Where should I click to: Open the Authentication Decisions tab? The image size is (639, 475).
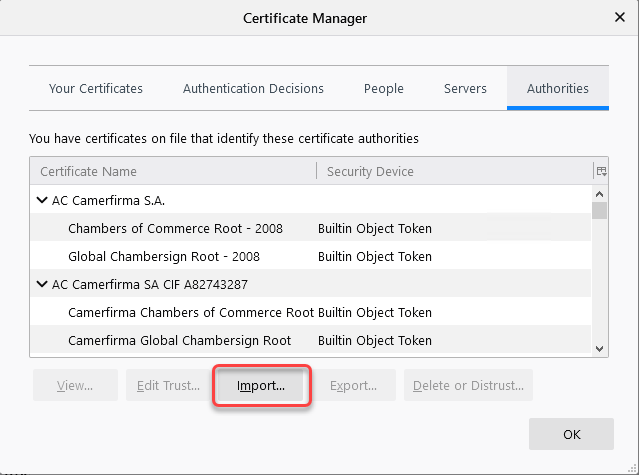pyautogui.click(x=253, y=88)
